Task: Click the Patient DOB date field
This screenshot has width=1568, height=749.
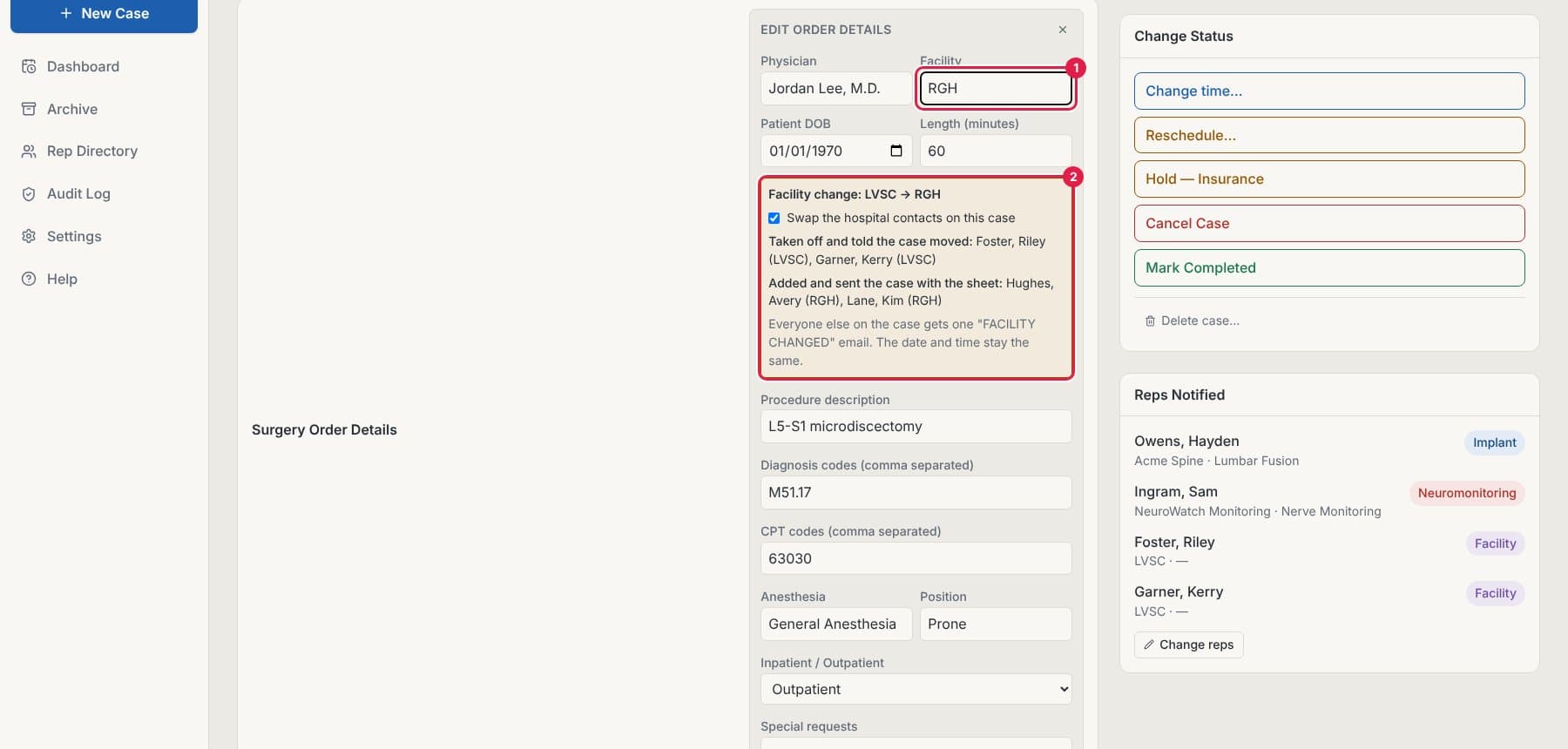Action: click(836, 151)
